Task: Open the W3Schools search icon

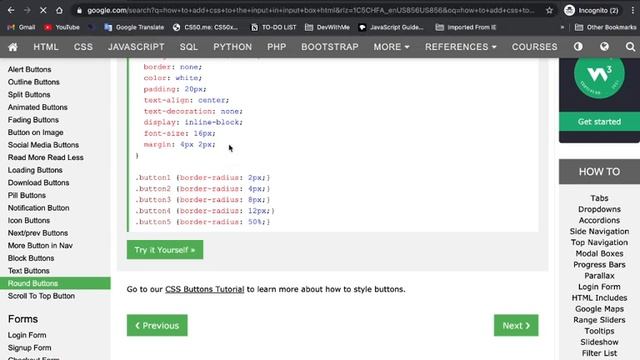Action: [630, 47]
